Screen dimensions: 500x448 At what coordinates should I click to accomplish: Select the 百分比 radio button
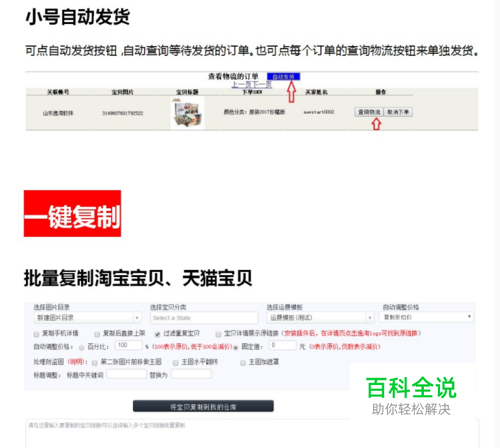pyautogui.click(x=82, y=348)
